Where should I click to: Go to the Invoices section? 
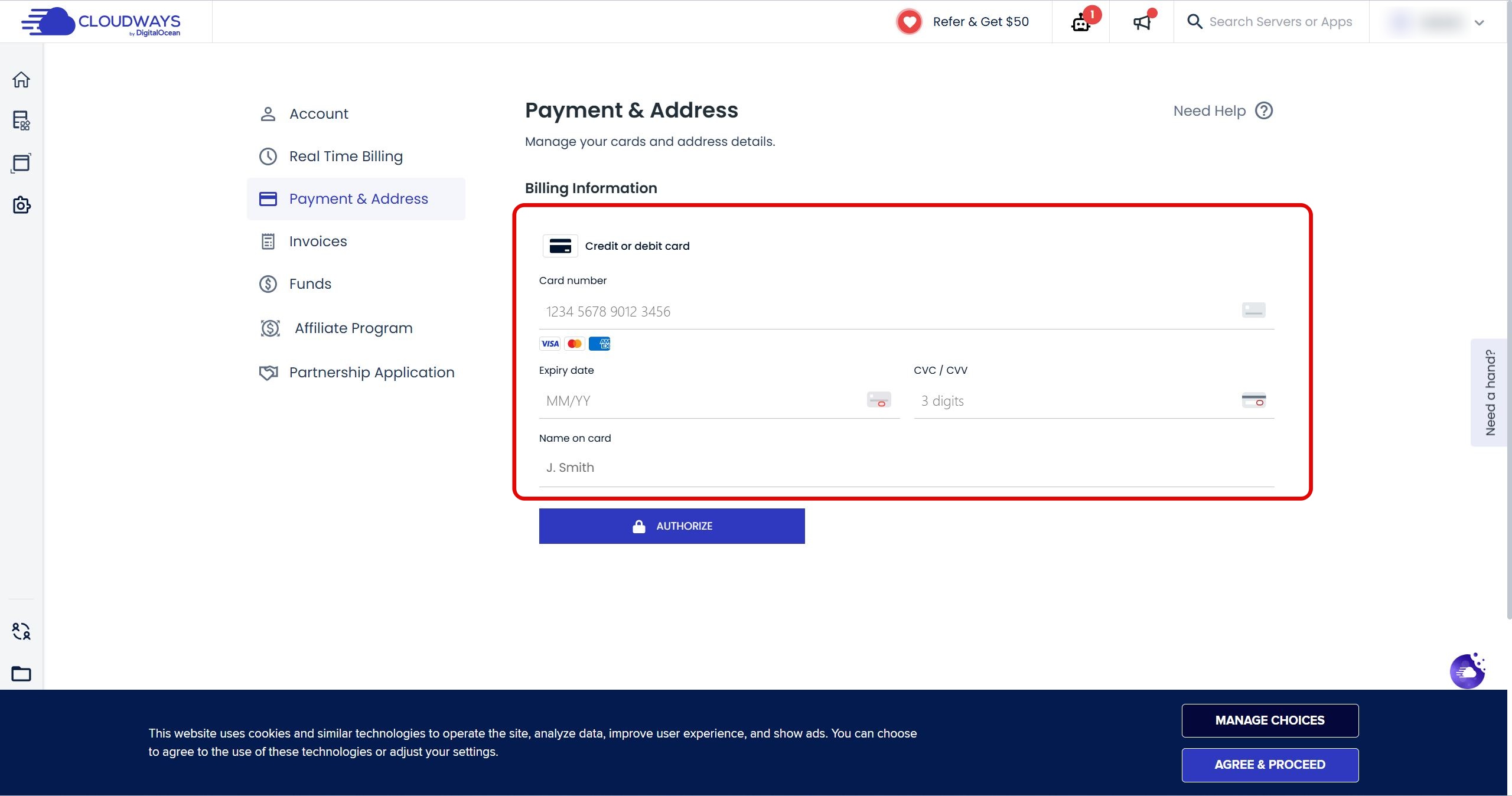[318, 242]
